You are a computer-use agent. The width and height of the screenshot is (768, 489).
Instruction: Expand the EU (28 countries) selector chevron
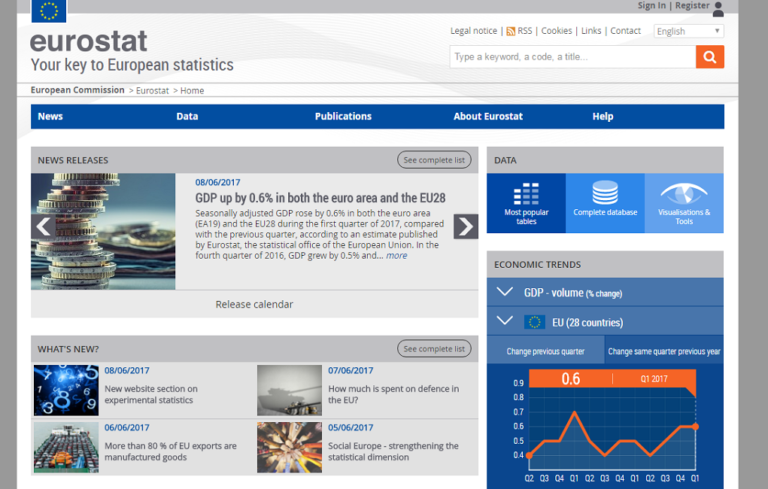[x=504, y=321]
